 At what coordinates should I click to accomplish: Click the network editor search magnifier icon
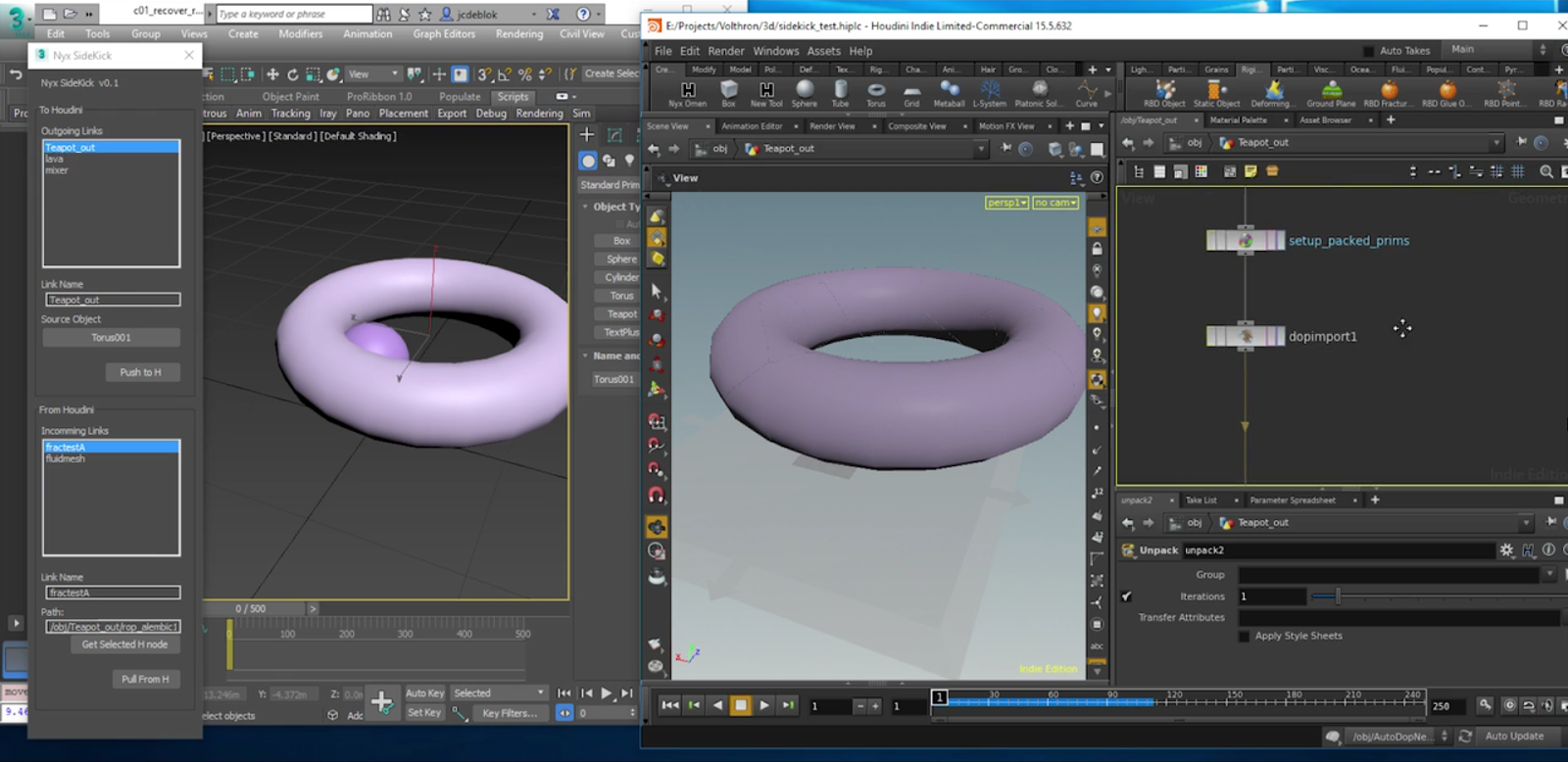tap(1546, 171)
